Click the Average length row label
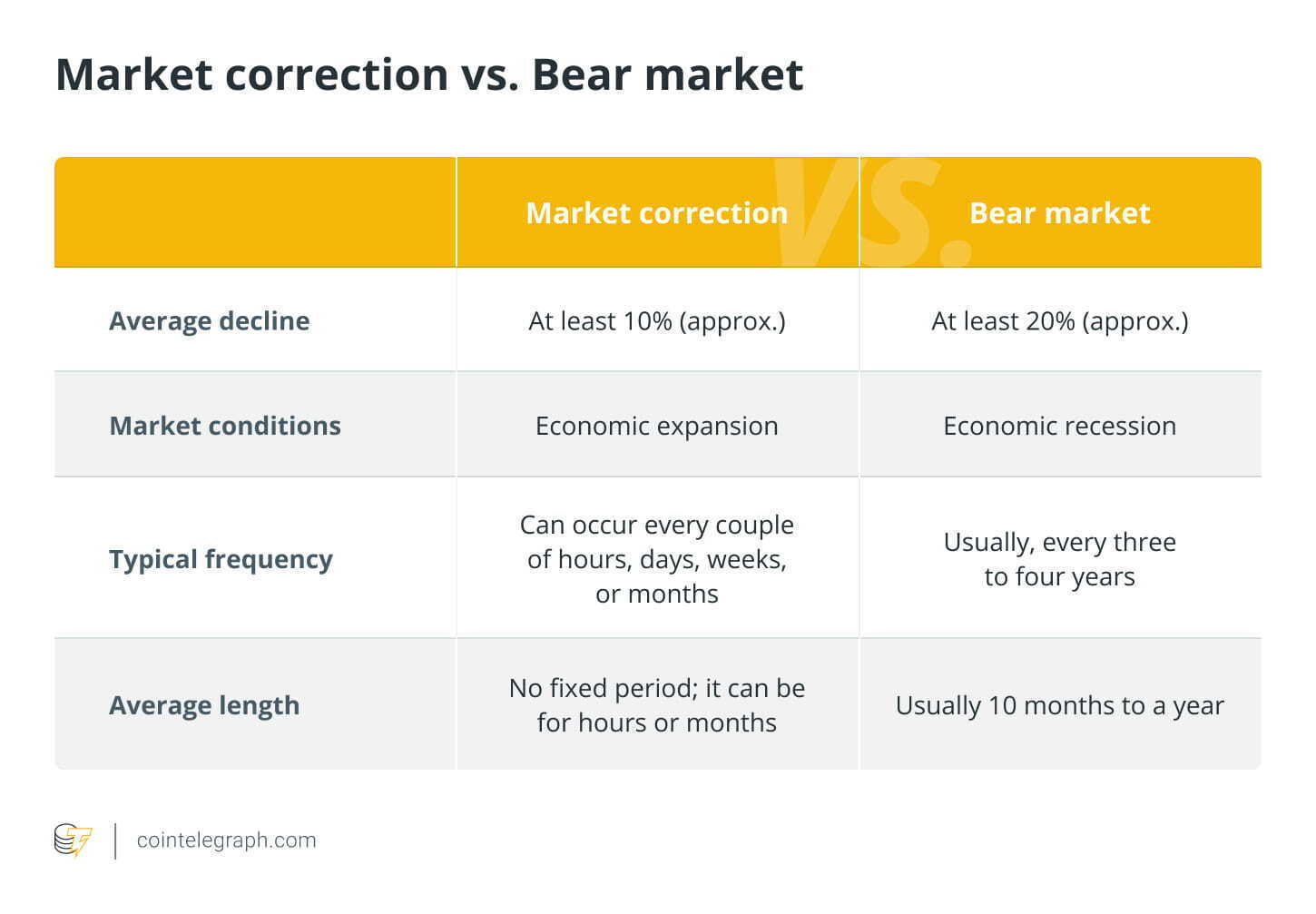Viewport: 1316px width, 914px height. click(204, 705)
